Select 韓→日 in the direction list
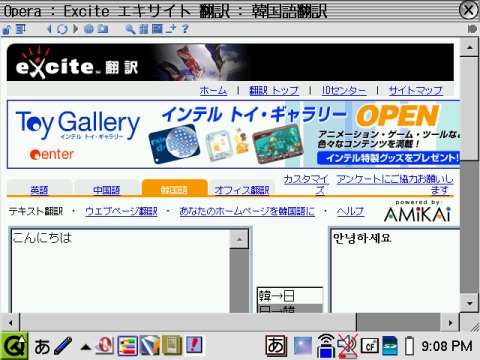The width and height of the screenshot is (480, 360). point(289,296)
